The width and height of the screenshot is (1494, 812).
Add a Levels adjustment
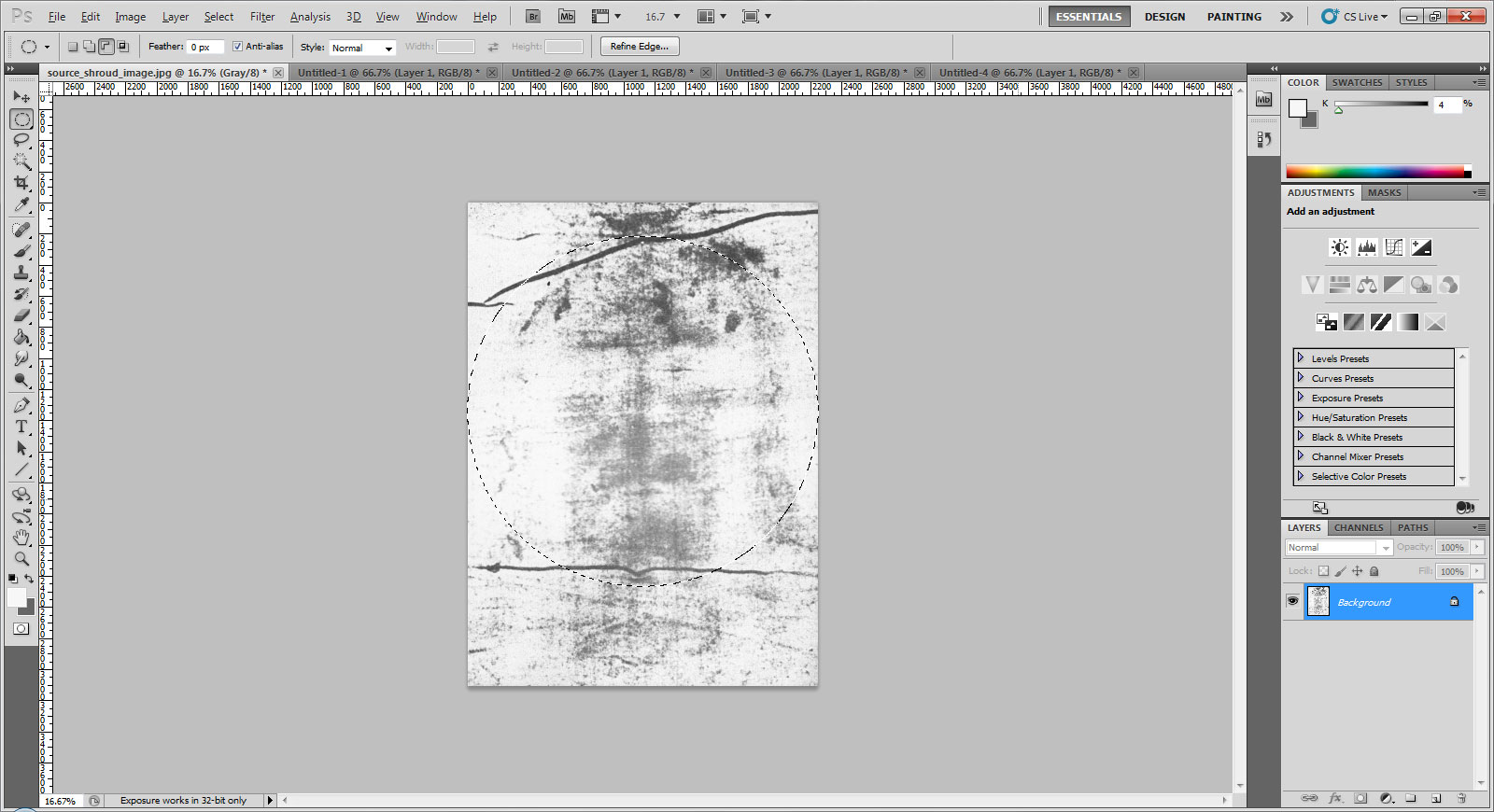(x=1367, y=247)
